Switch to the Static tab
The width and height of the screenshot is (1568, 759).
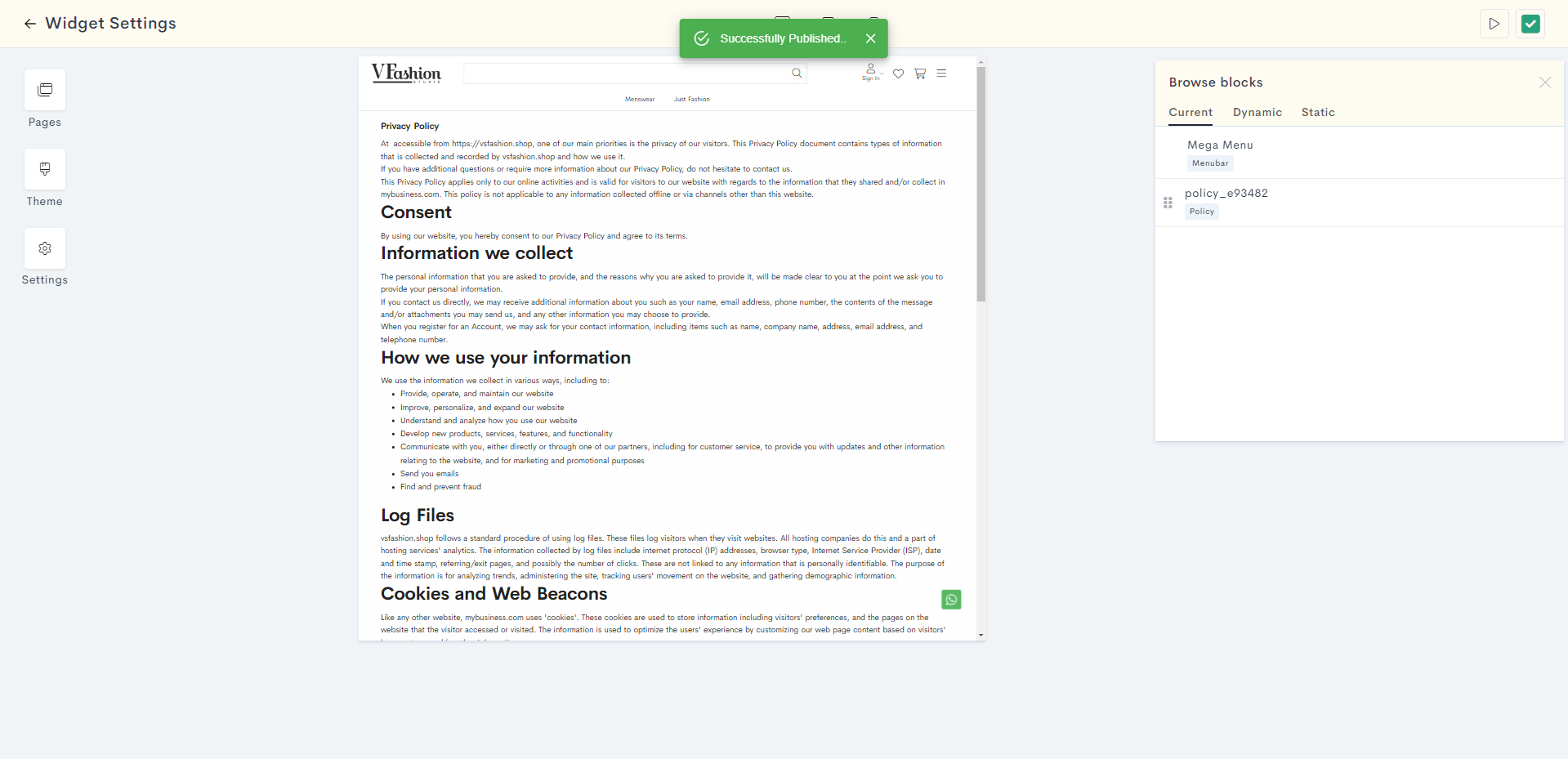(1318, 113)
